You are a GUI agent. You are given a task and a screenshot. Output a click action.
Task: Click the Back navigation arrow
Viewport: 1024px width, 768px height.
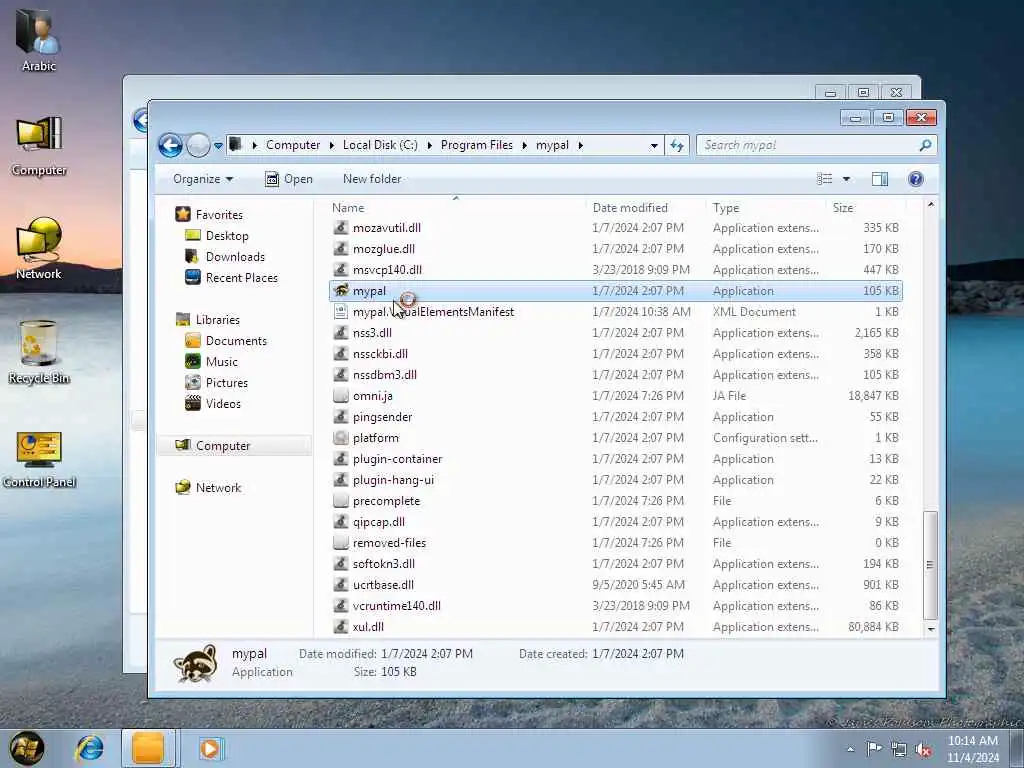click(170, 145)
